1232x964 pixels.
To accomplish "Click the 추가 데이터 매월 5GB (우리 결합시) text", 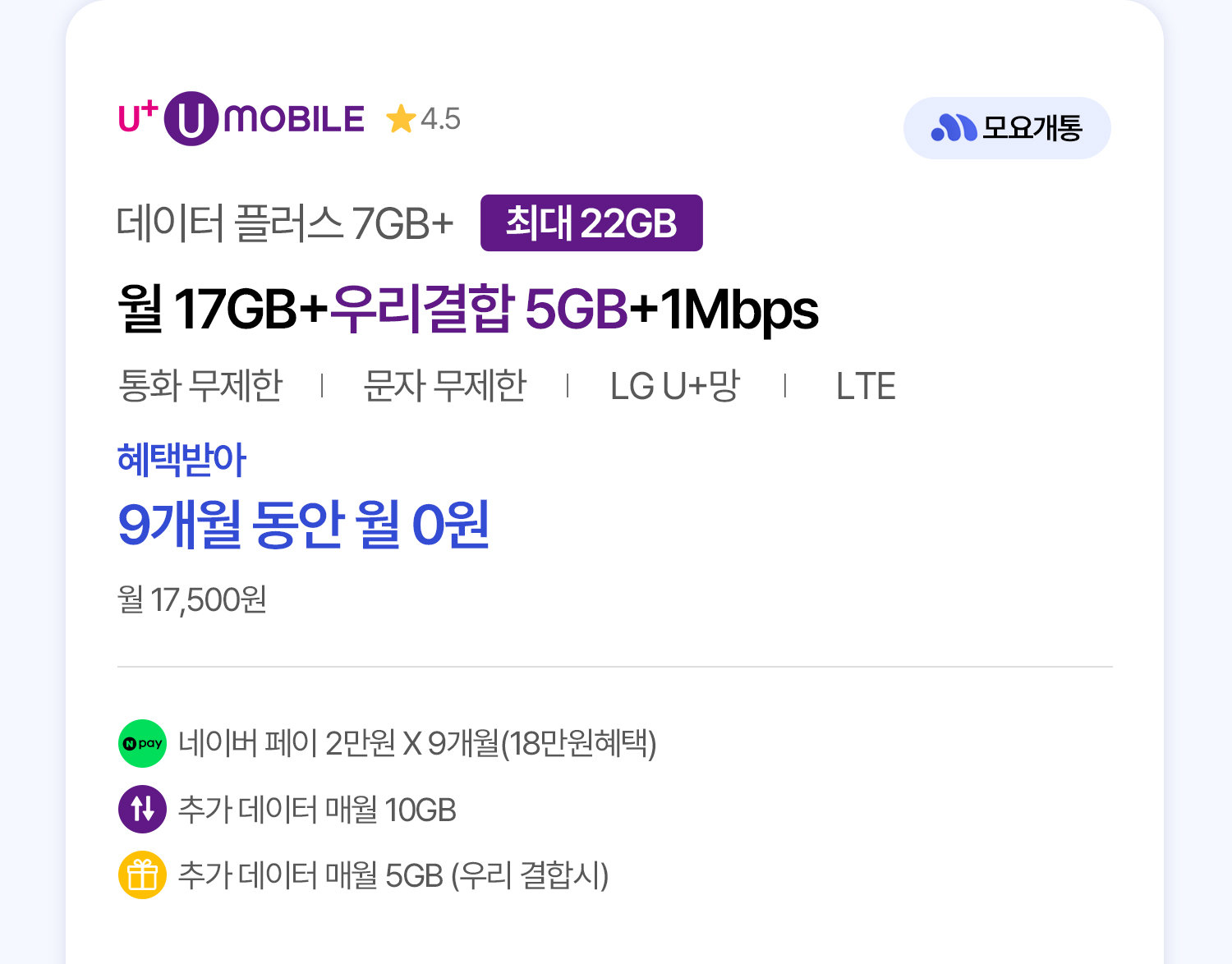I will tap(393, 875).
